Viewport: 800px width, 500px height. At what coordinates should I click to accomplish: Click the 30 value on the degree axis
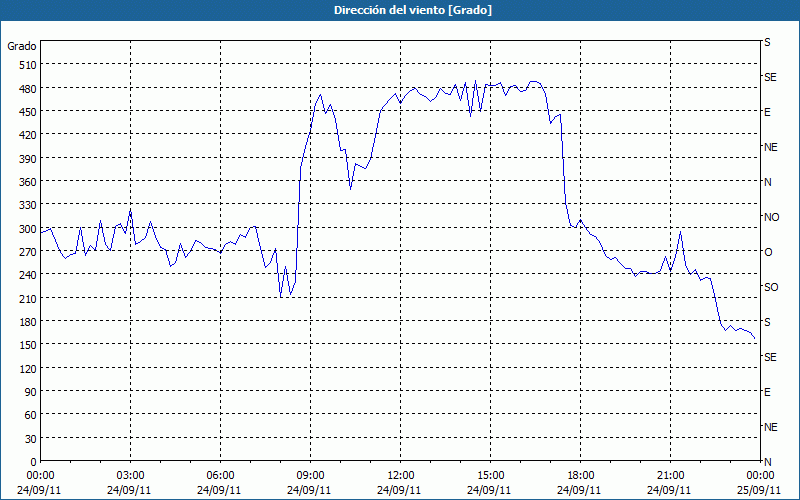pos(31,439)
